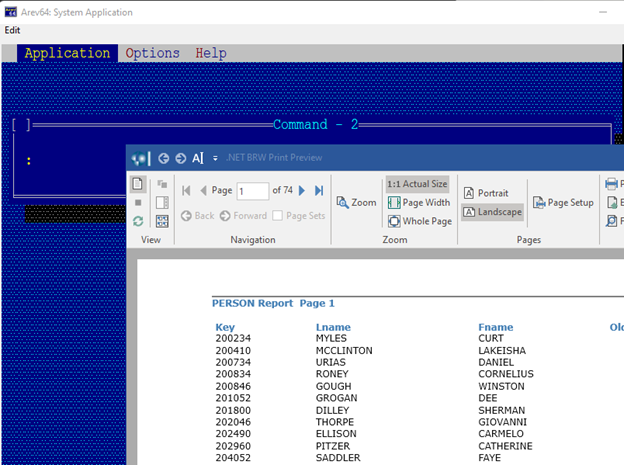Image resolution: width=624 pixels, height=465 pixels.
Task: Click the bracket box on Command window corner
Action: 21,125
